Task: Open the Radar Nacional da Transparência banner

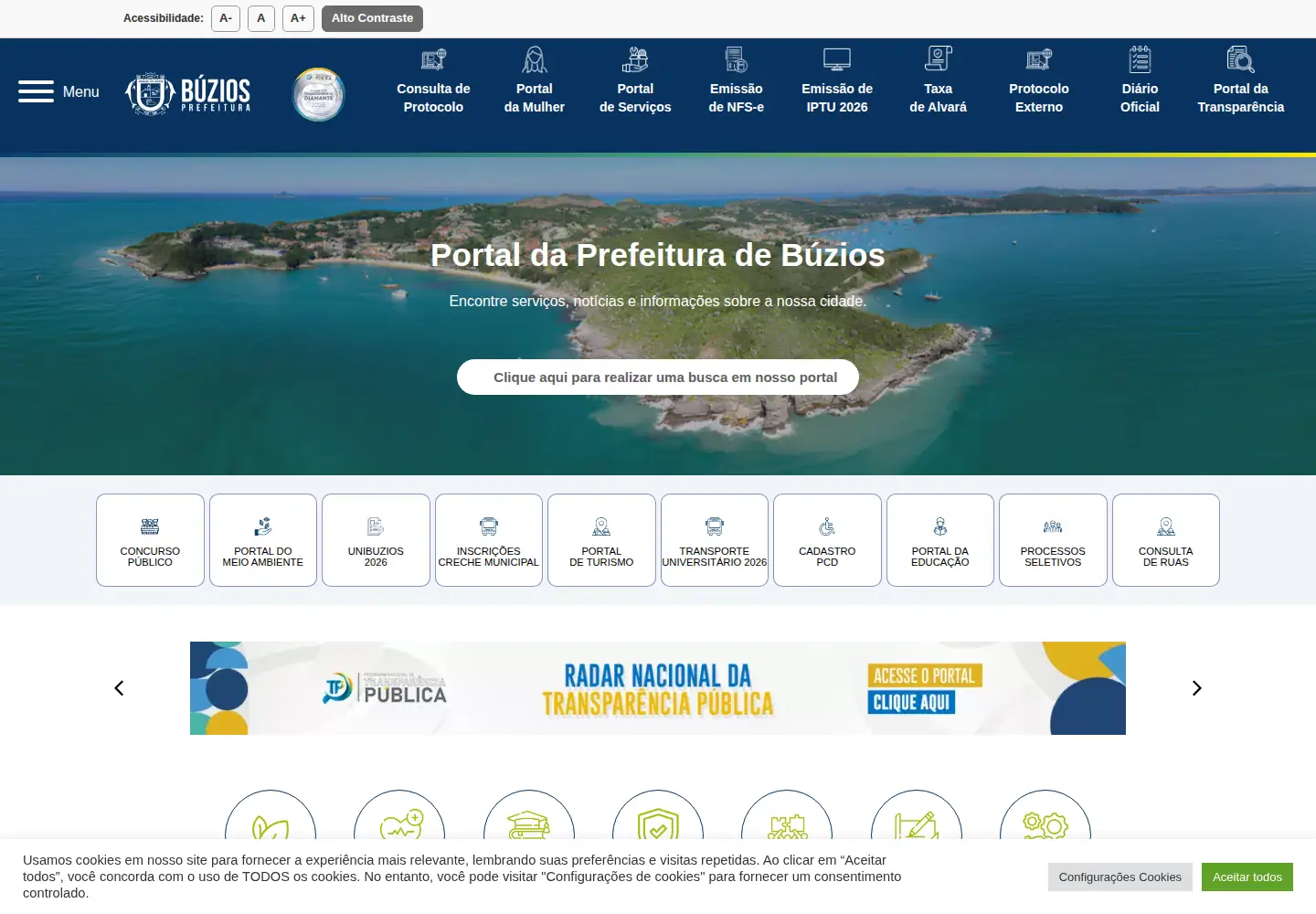Action: (x=658, y=688)
